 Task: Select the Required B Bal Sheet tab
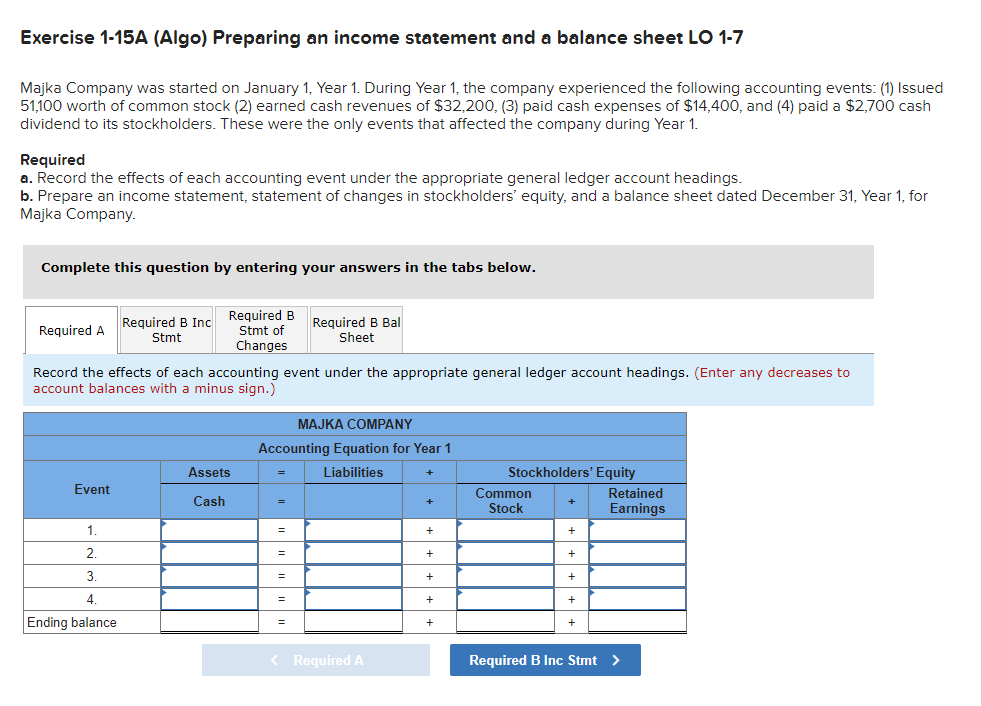356,330
